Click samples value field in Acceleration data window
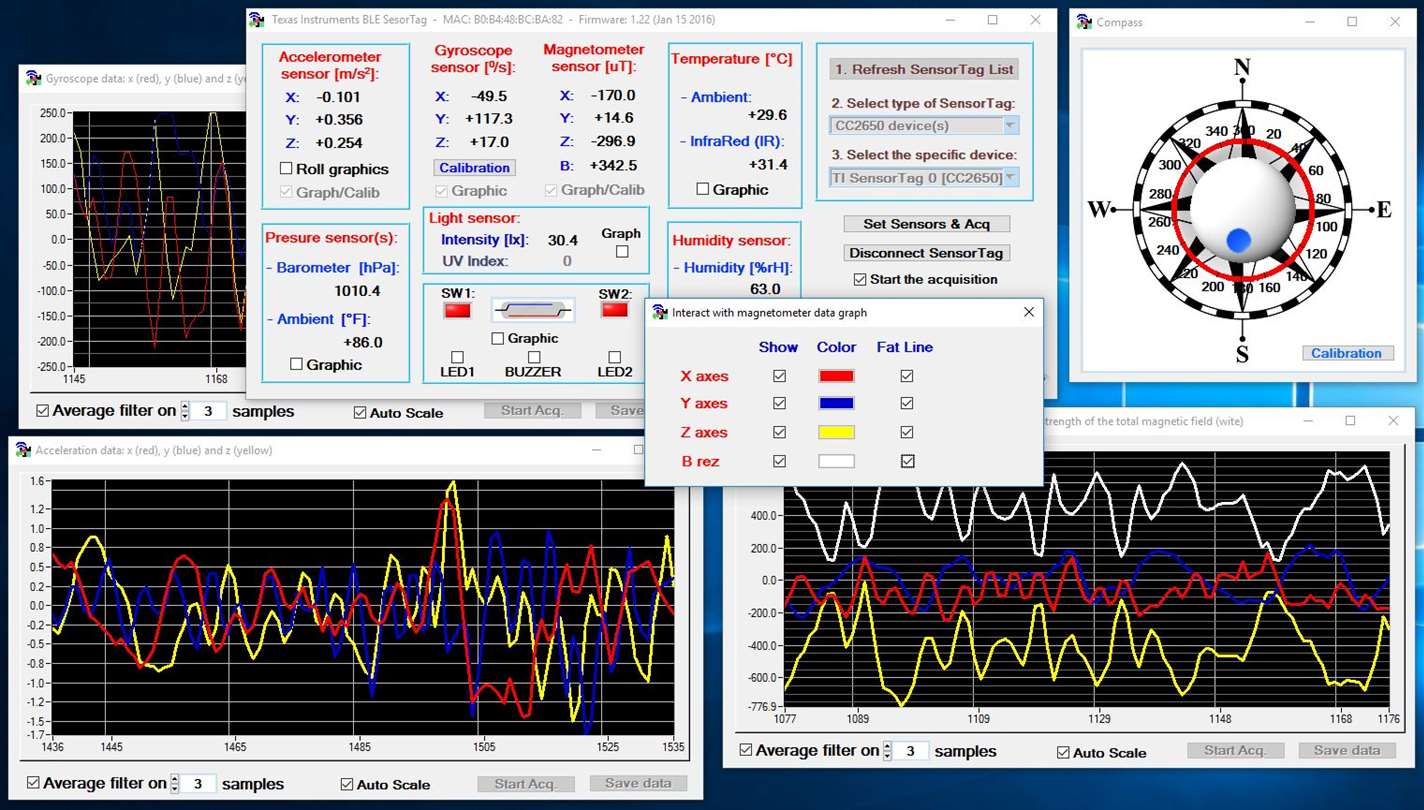The height and width of the screenshot is (810, 1424). 198,784
